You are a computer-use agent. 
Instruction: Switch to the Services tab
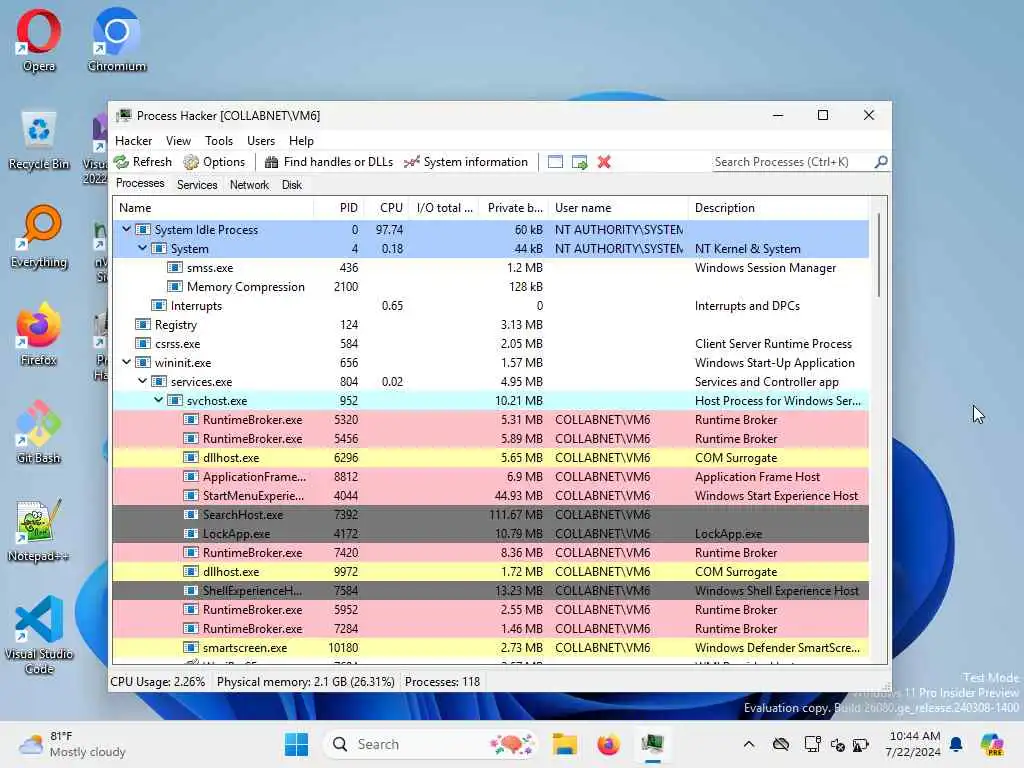tap(197, 185)
